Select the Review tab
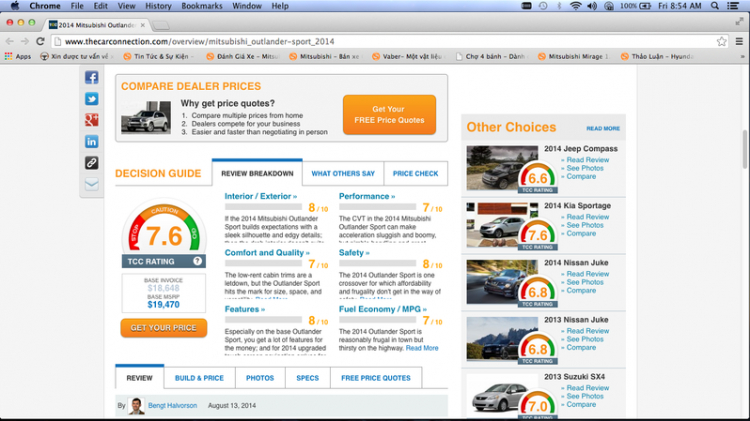 (139, 377)
